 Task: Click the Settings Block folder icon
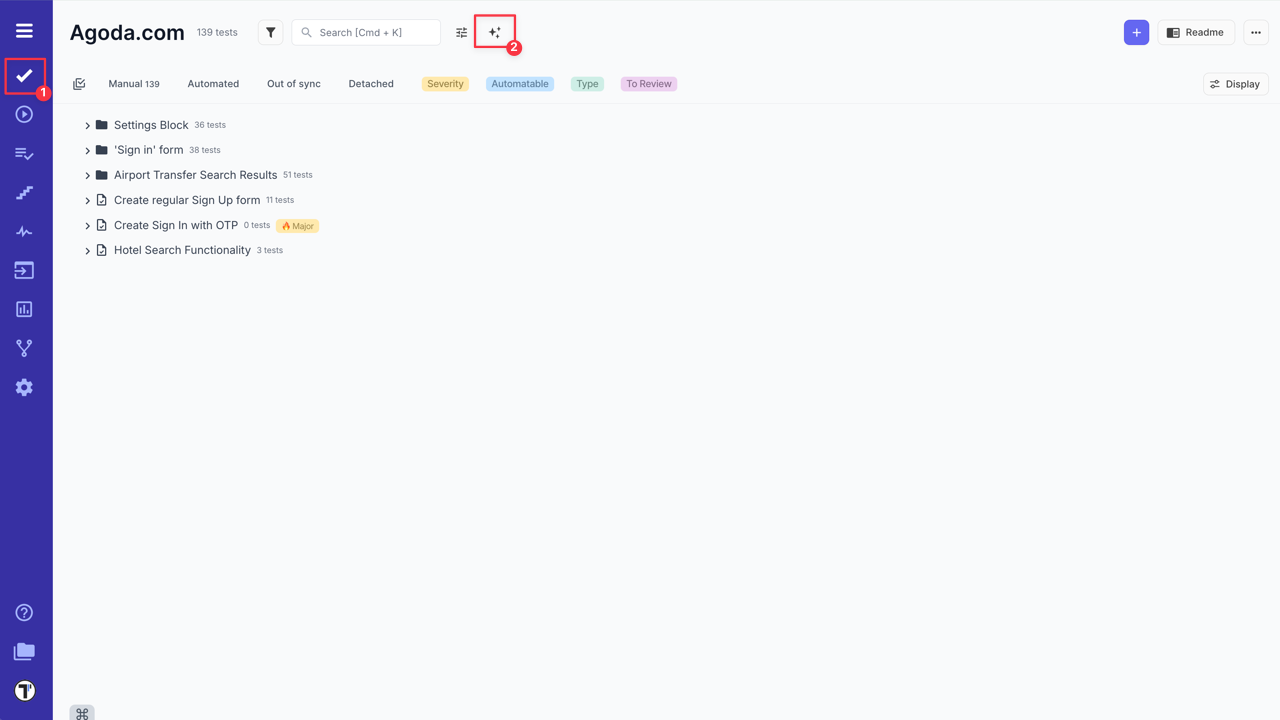click(101, 125)
